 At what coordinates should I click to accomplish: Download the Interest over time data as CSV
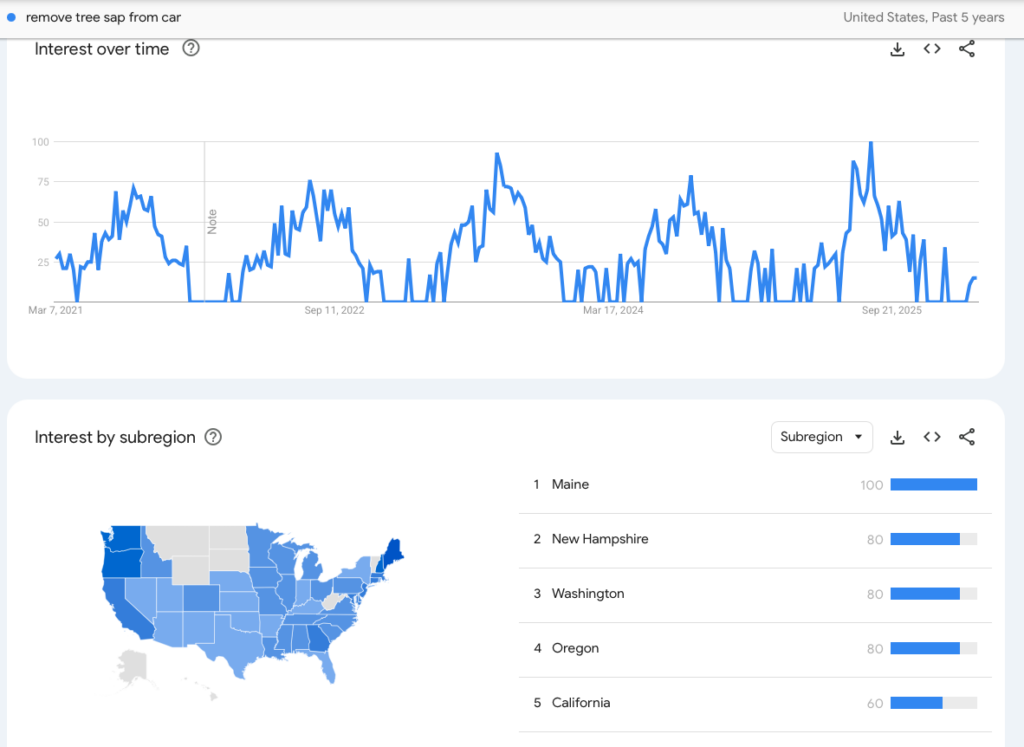pyautogui.click(x=897, y=48)
